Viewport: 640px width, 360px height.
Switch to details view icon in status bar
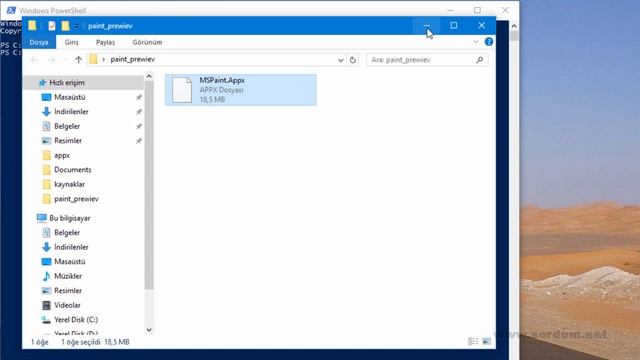point(473,341)
